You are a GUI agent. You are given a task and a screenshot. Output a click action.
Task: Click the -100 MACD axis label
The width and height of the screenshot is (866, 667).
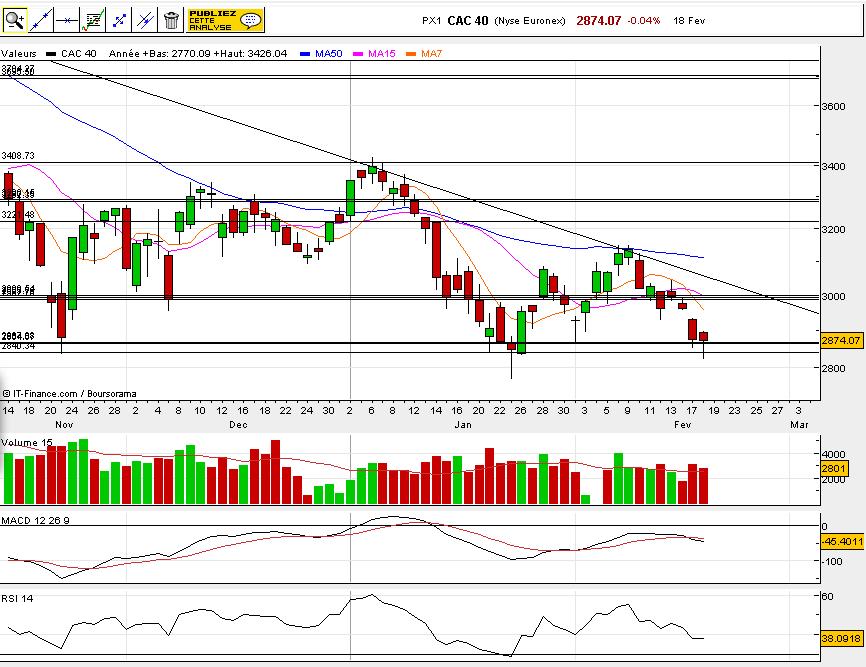click(832, 562)
